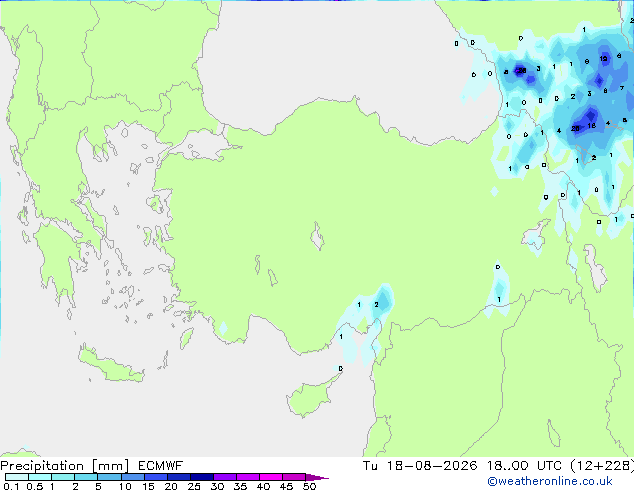The width and height of the screenshot is (634, 490).
Task: Click the legend value '0.5'
Action: pos(35,486)
